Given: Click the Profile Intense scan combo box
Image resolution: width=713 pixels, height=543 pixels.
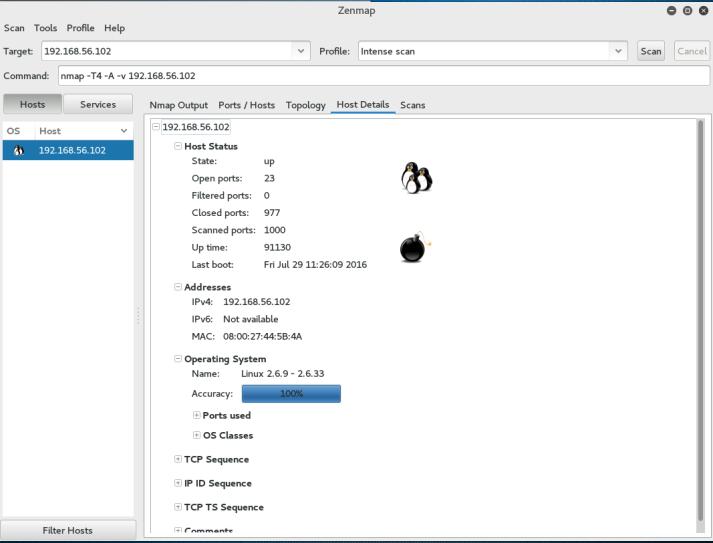Looking at the screenshot, I should (x=492, y=51).
